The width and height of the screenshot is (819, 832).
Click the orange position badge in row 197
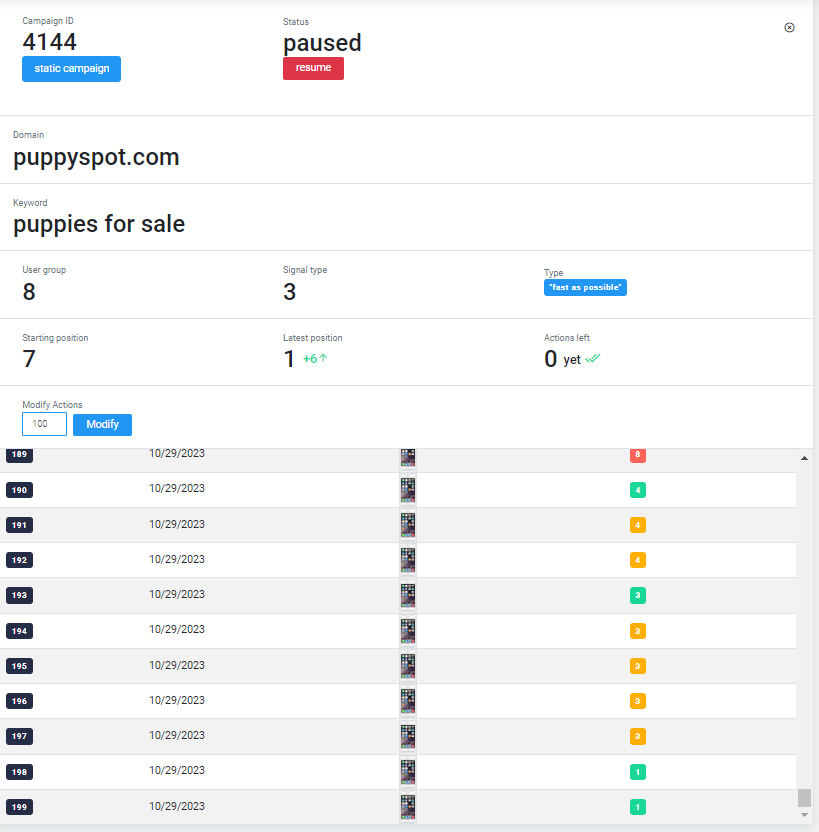point(638,736)
